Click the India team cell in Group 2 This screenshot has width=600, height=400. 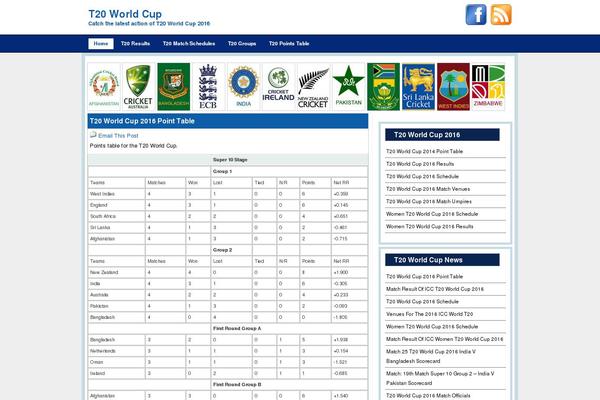[x=117, y=284]
